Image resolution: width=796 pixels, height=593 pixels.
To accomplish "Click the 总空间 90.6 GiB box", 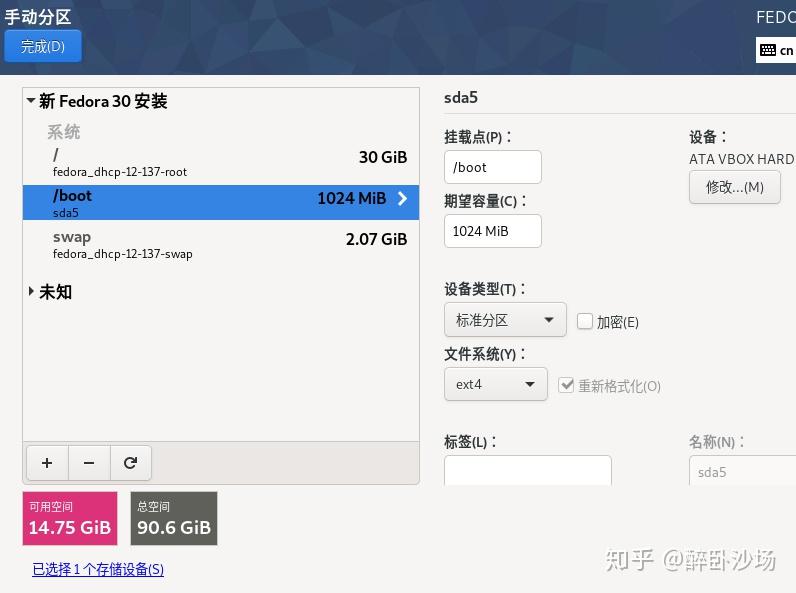I will pos(174,518).
